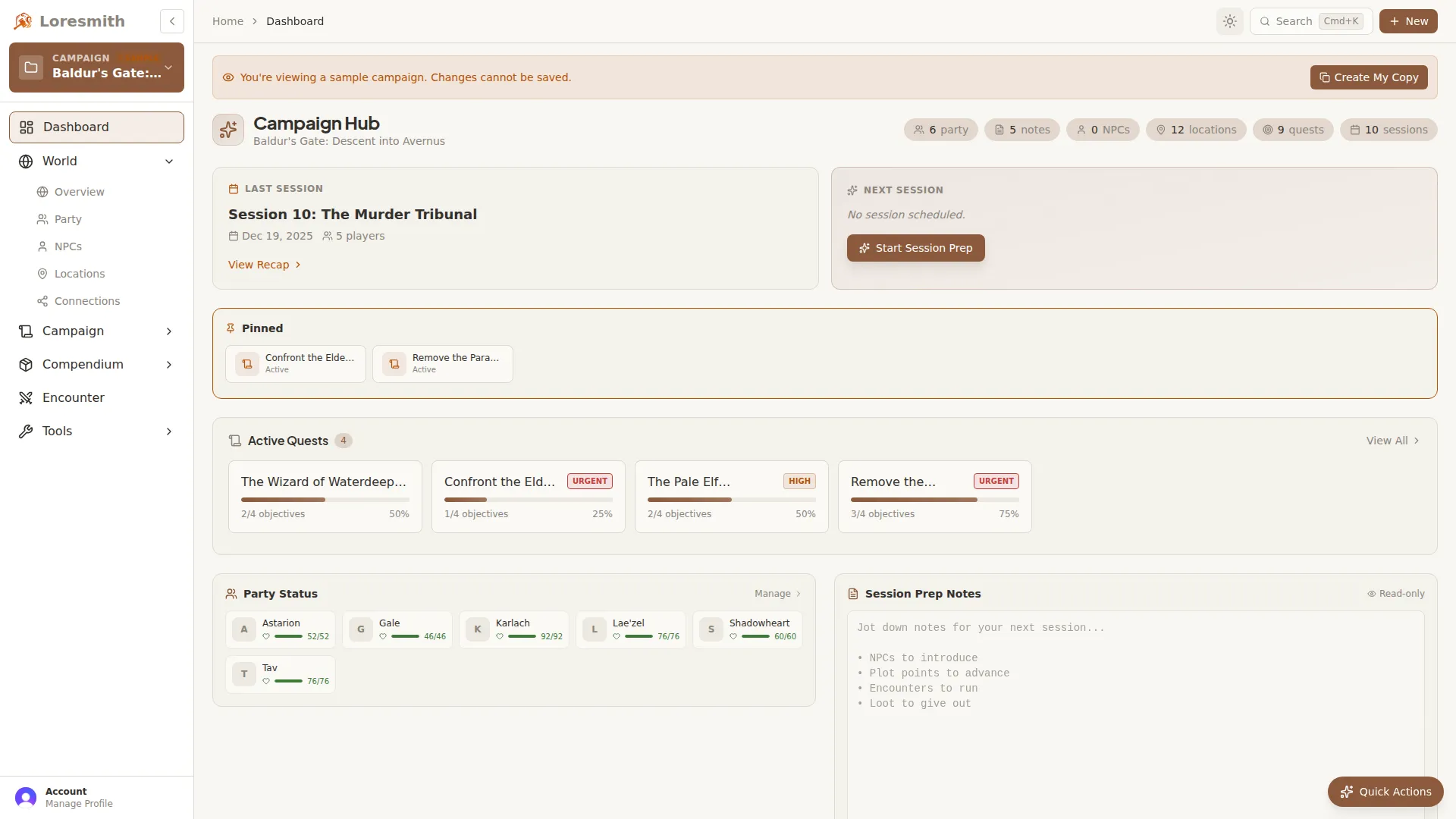Click the Pale Elf quest progress bar
1456x819 pixels.
coord(730,500)
